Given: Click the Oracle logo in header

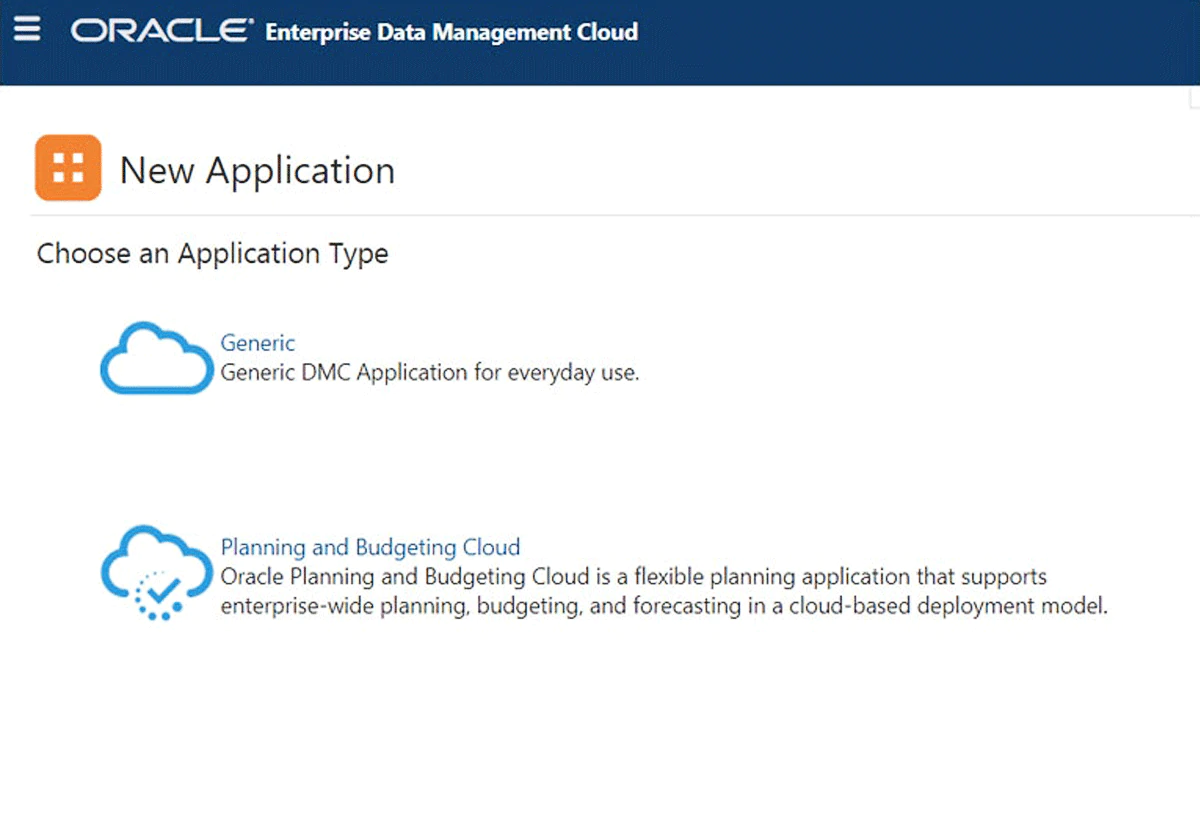Looking at the screenshot, I should pyautogui.click(x=161, y=31).
